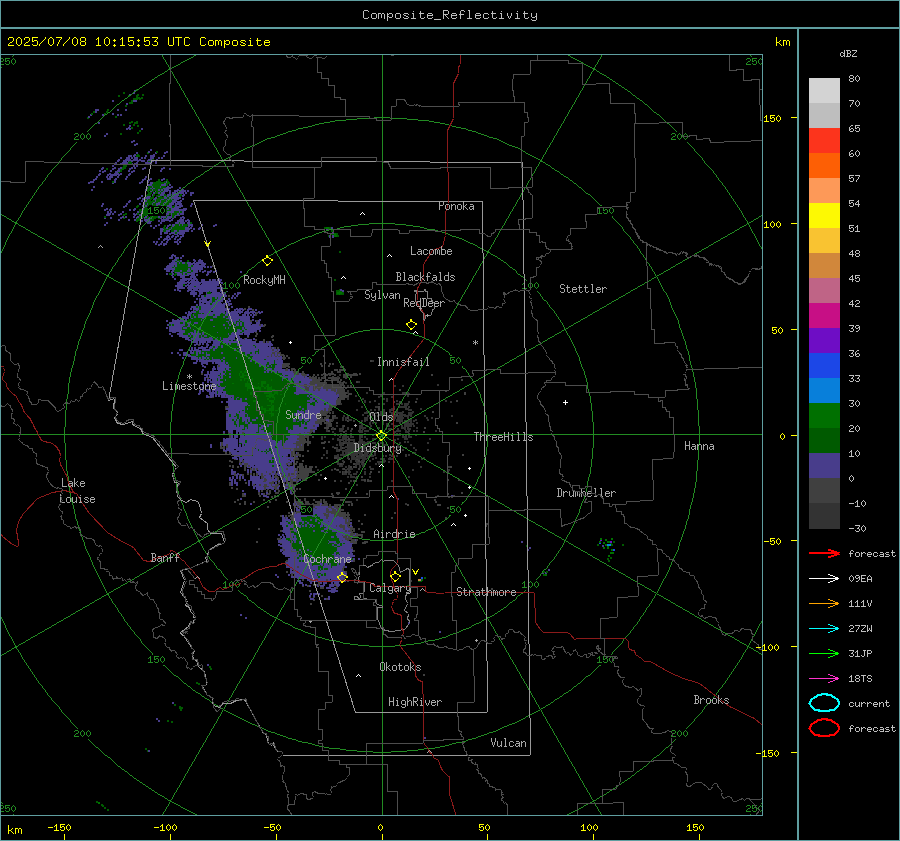Click the Calgary city label
Screen dimensions: 900x841
390,588
